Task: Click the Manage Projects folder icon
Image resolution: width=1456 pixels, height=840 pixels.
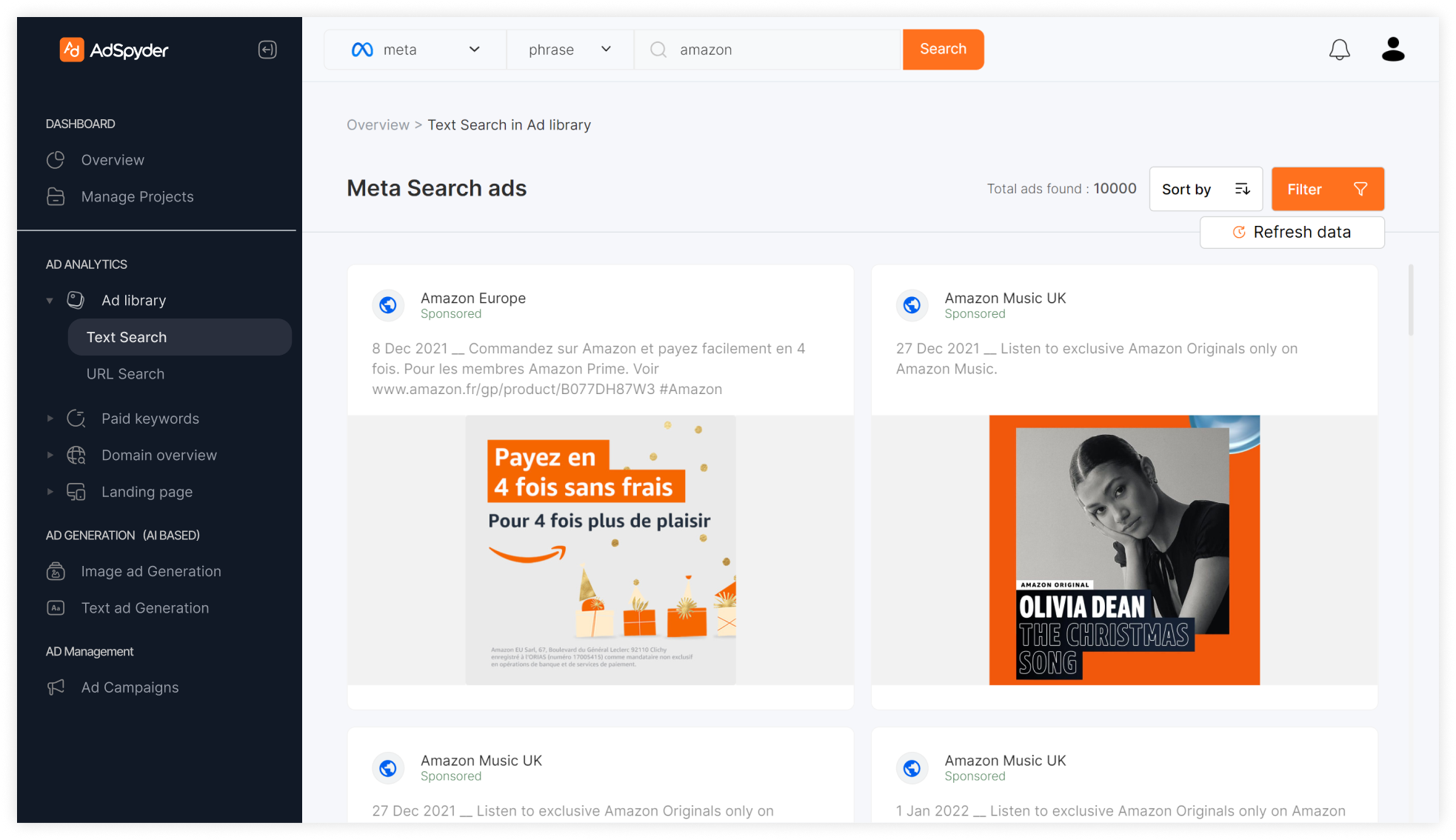Action: point(56,196)
